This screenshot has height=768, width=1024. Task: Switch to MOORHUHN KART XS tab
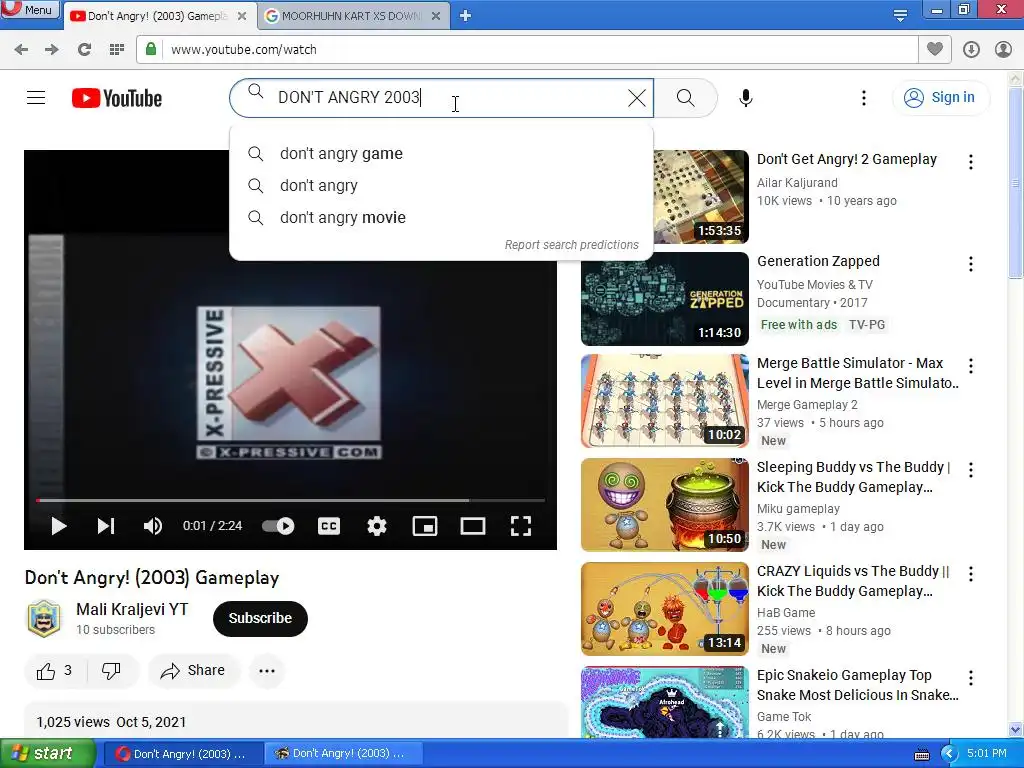(351, 16)
